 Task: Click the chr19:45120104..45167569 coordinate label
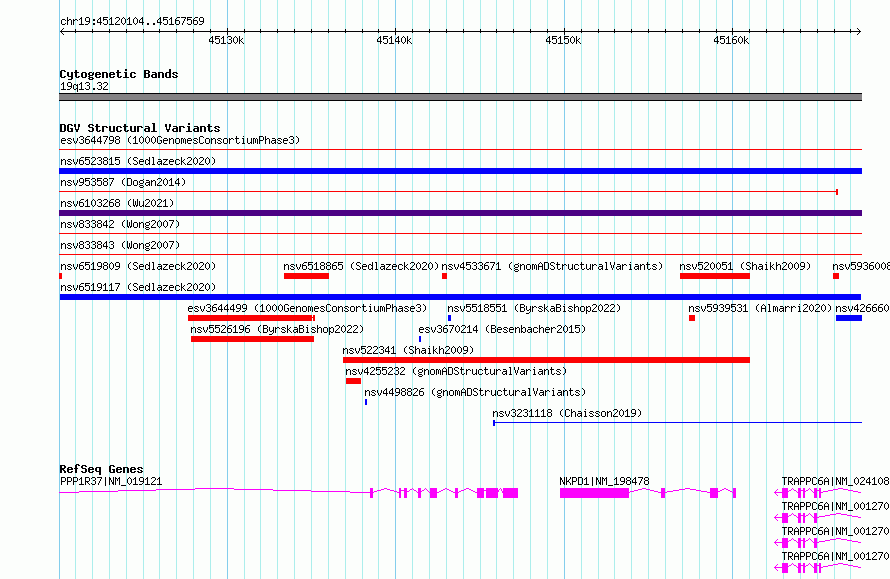[x=132, y=21]
